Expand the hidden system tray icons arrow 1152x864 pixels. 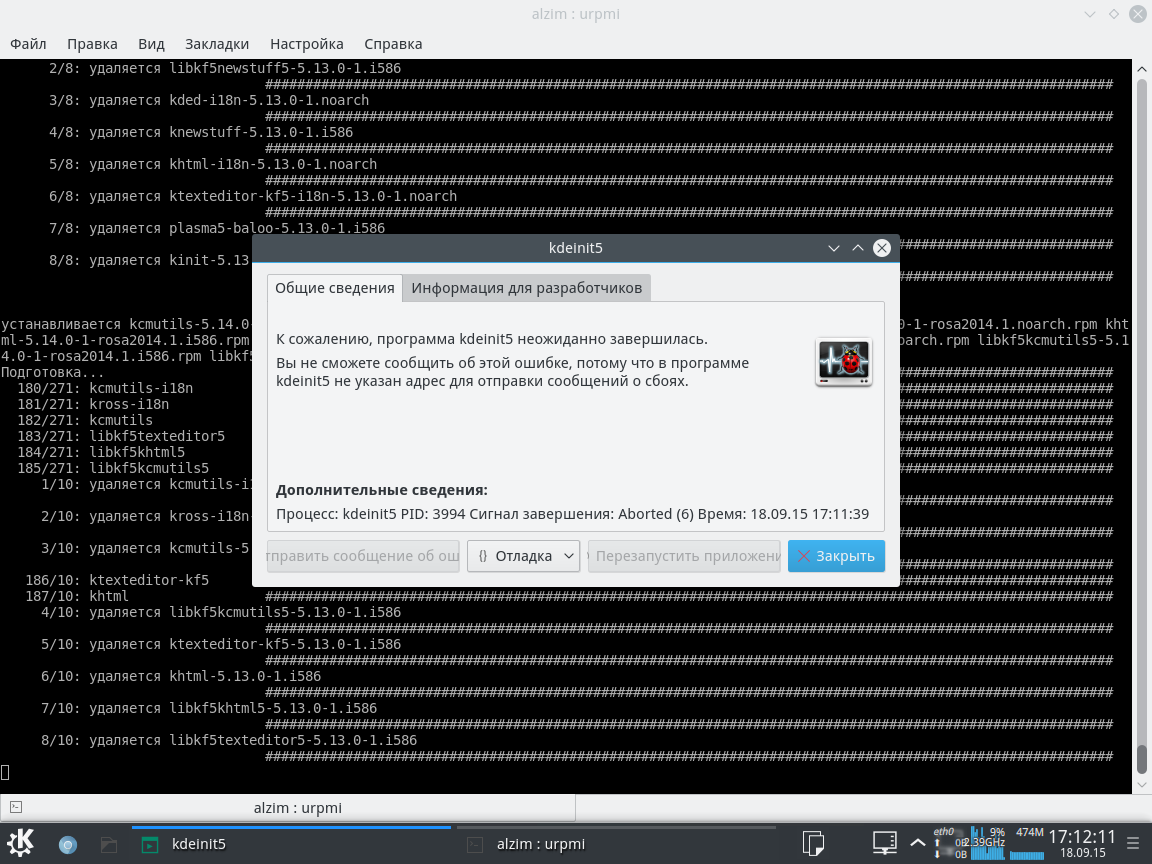(x=917, y=843)
